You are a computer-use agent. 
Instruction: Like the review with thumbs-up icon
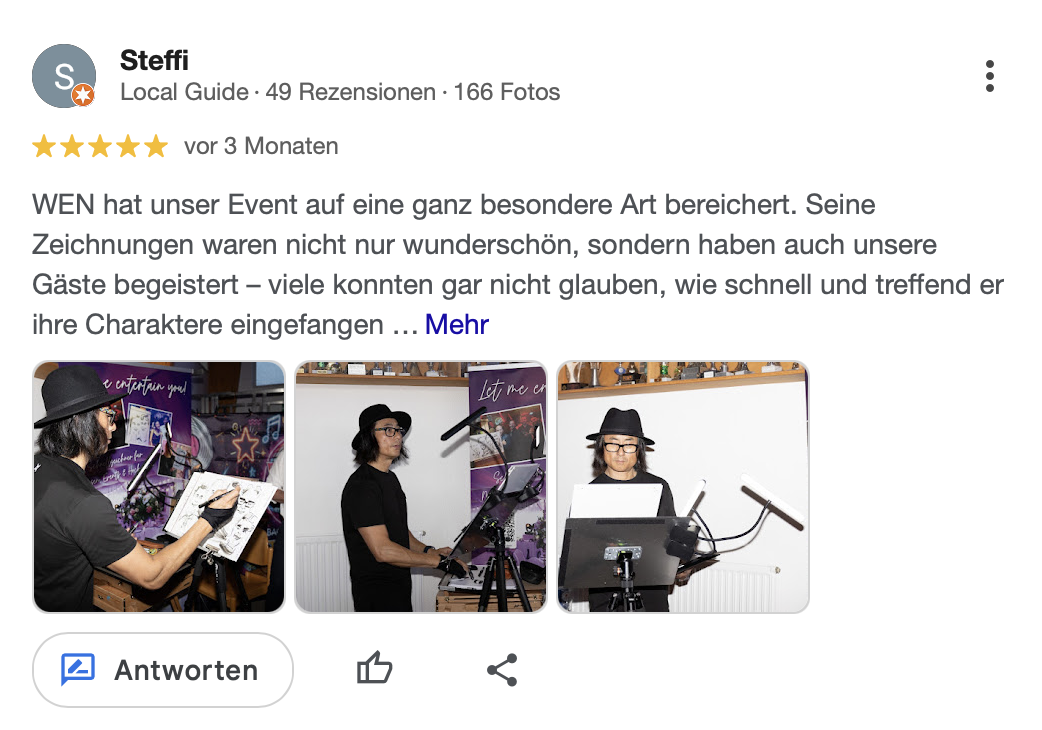[374, 668]
